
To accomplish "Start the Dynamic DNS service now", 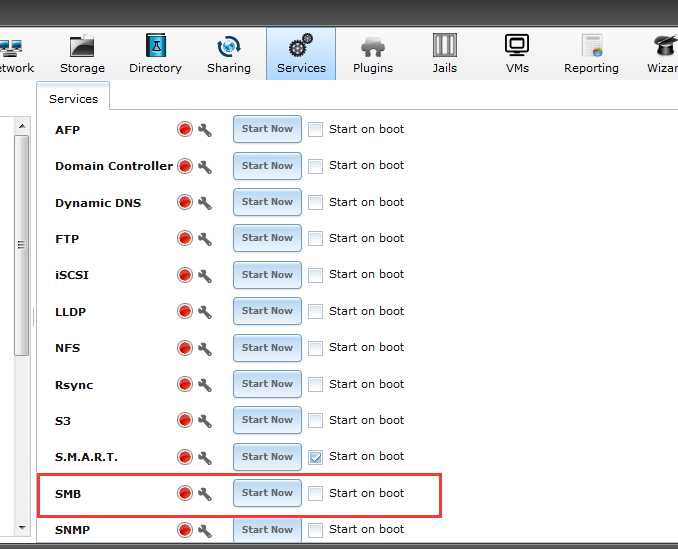I will [x=267, y=202].
